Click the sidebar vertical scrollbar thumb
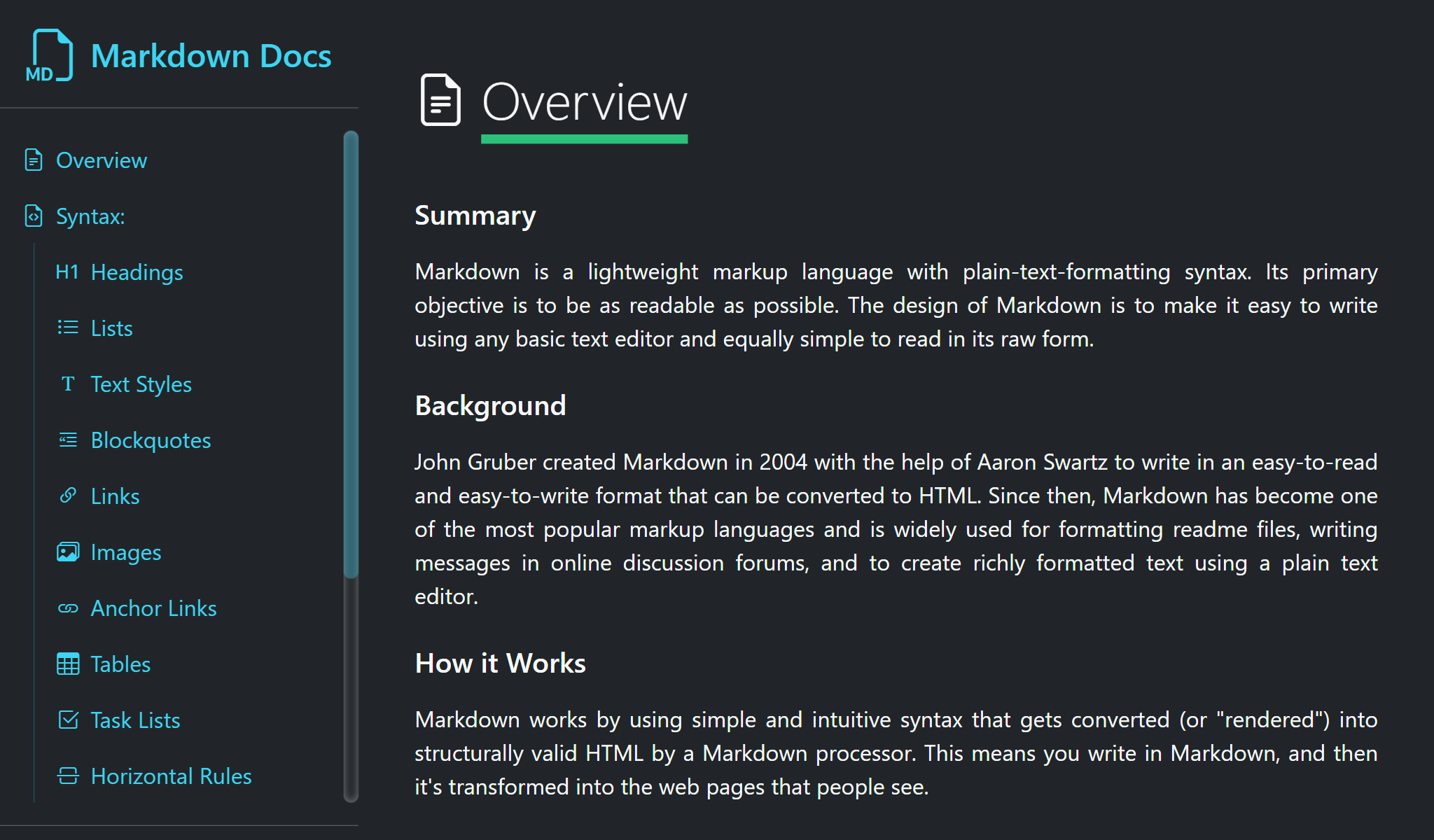 coord(351,354)
